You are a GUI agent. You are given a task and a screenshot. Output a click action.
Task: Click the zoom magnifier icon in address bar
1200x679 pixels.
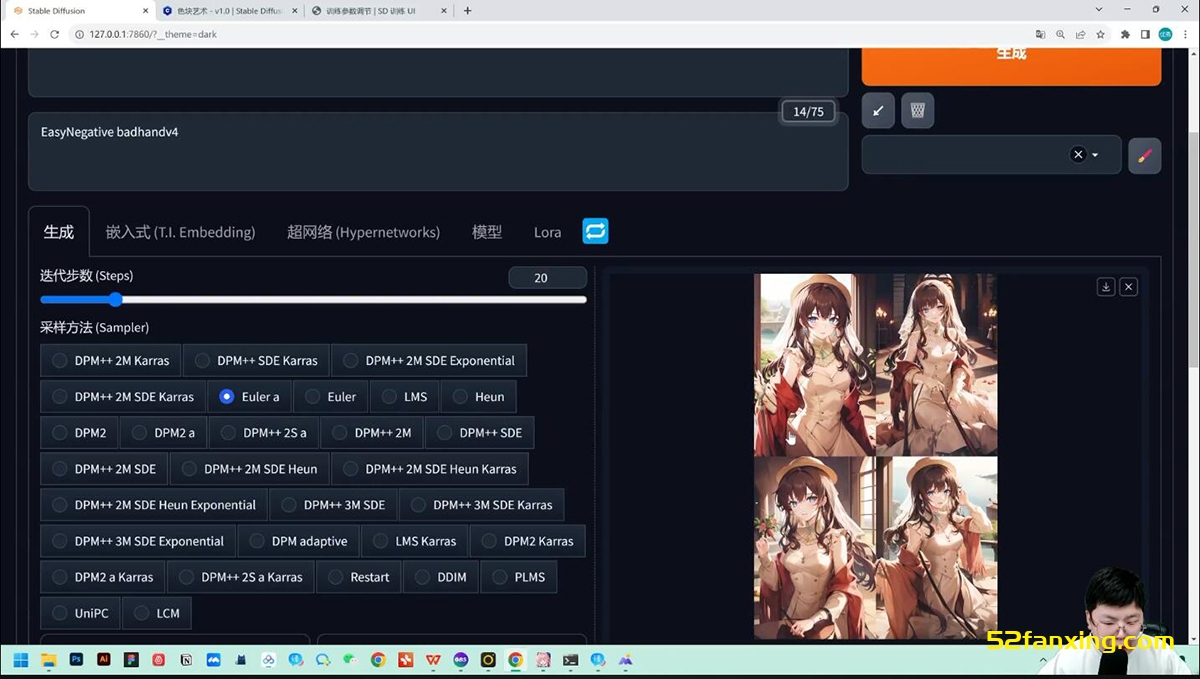pos(1060,34)
